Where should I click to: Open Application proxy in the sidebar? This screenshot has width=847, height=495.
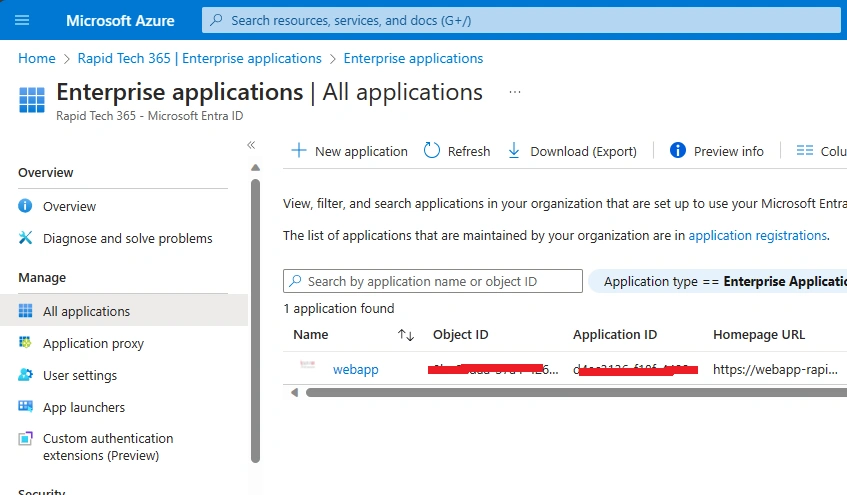tap(93, 344)
